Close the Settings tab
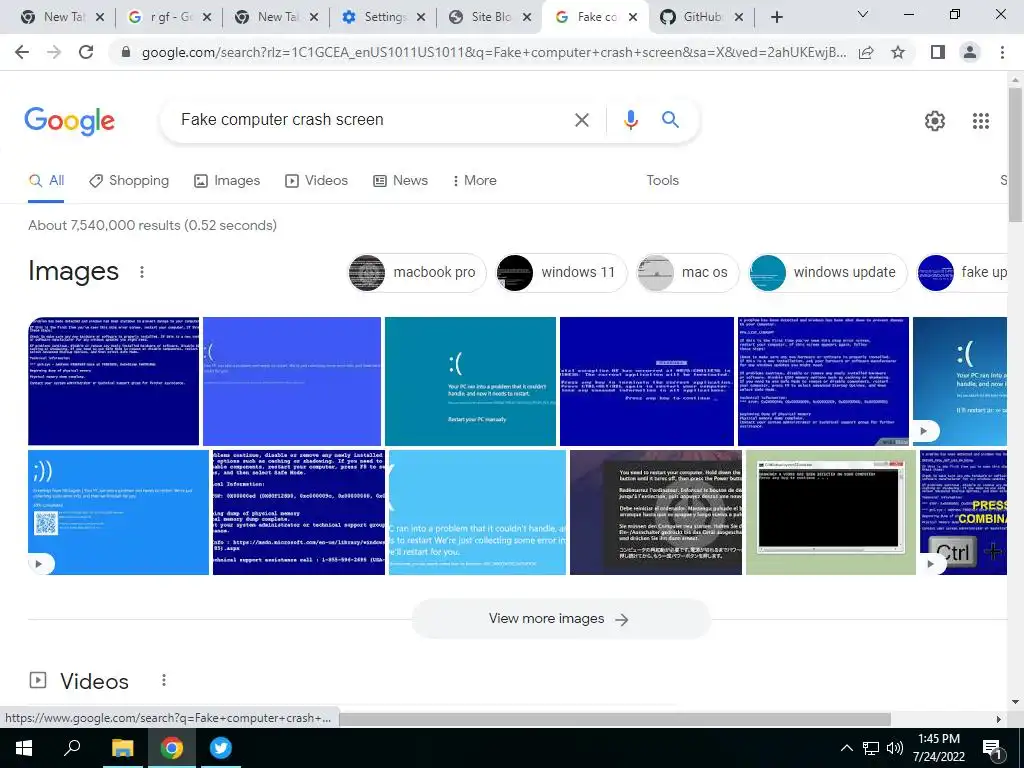 point(421,18)
